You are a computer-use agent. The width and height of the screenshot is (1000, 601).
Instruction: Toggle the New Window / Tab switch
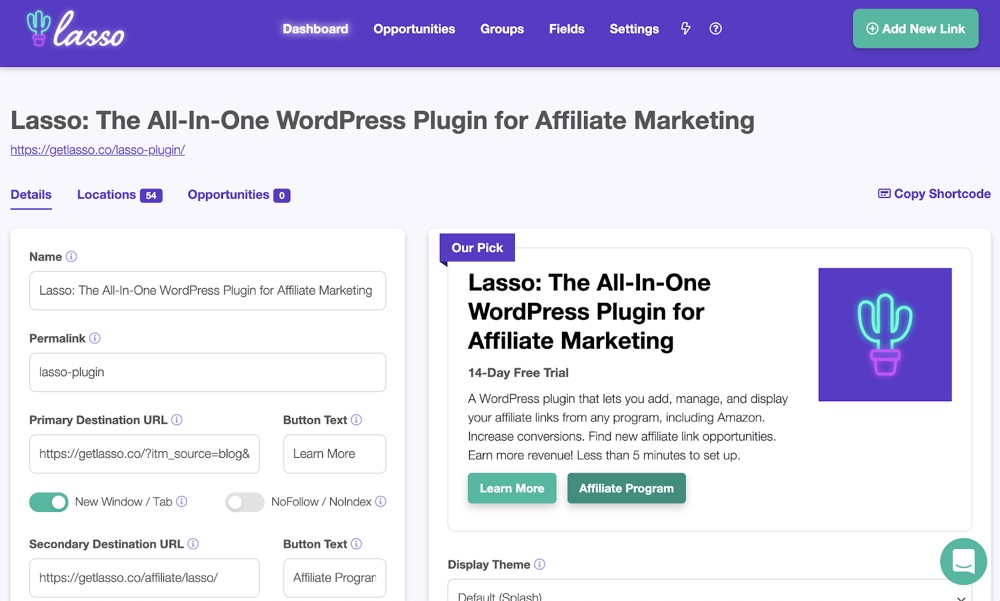point(48,502)
